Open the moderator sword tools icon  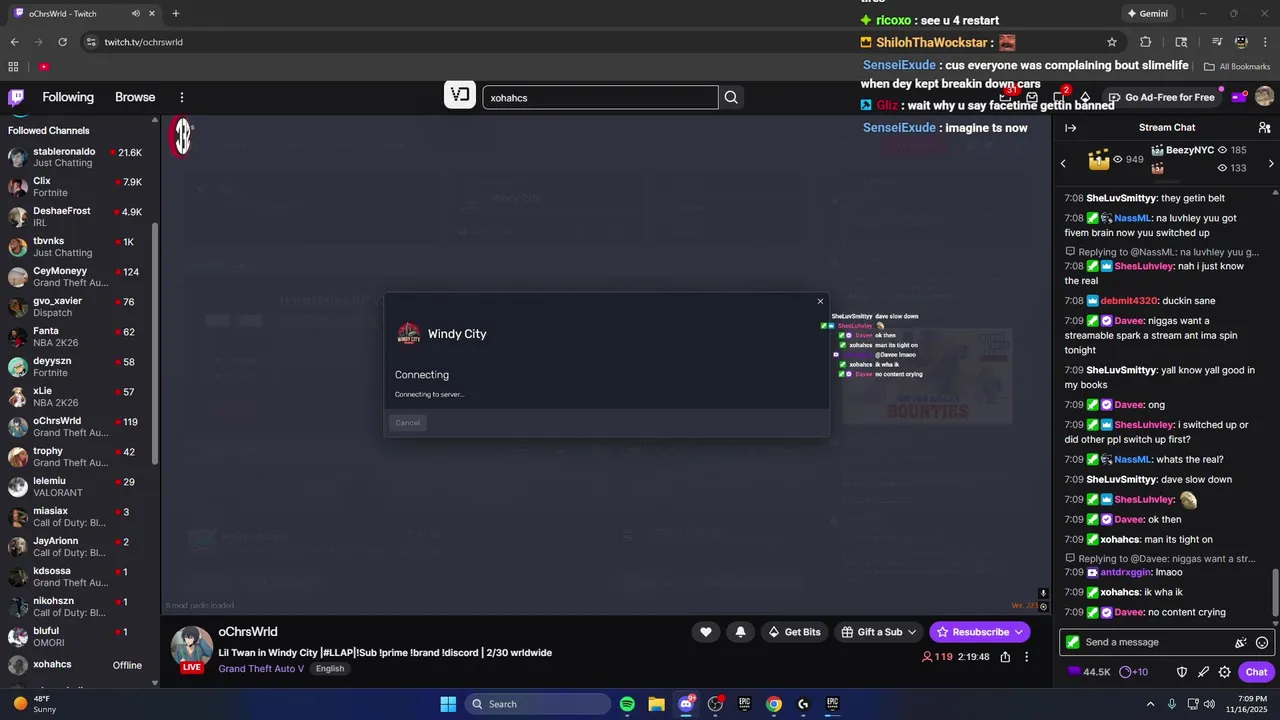(1203, 672)
